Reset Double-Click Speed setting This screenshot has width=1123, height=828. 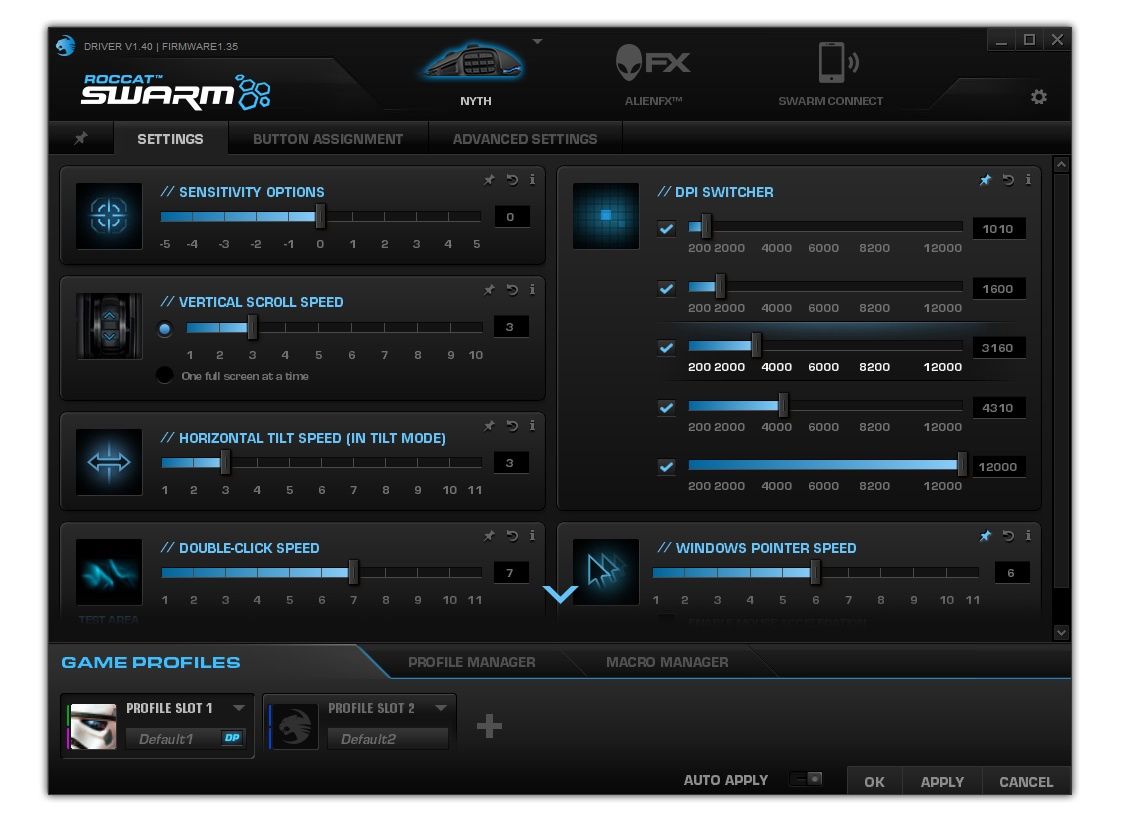(512, 536)
